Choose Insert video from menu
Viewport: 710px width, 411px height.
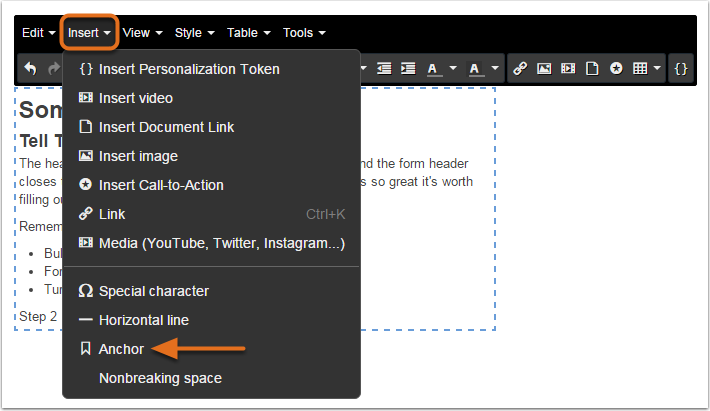[211, 98]
